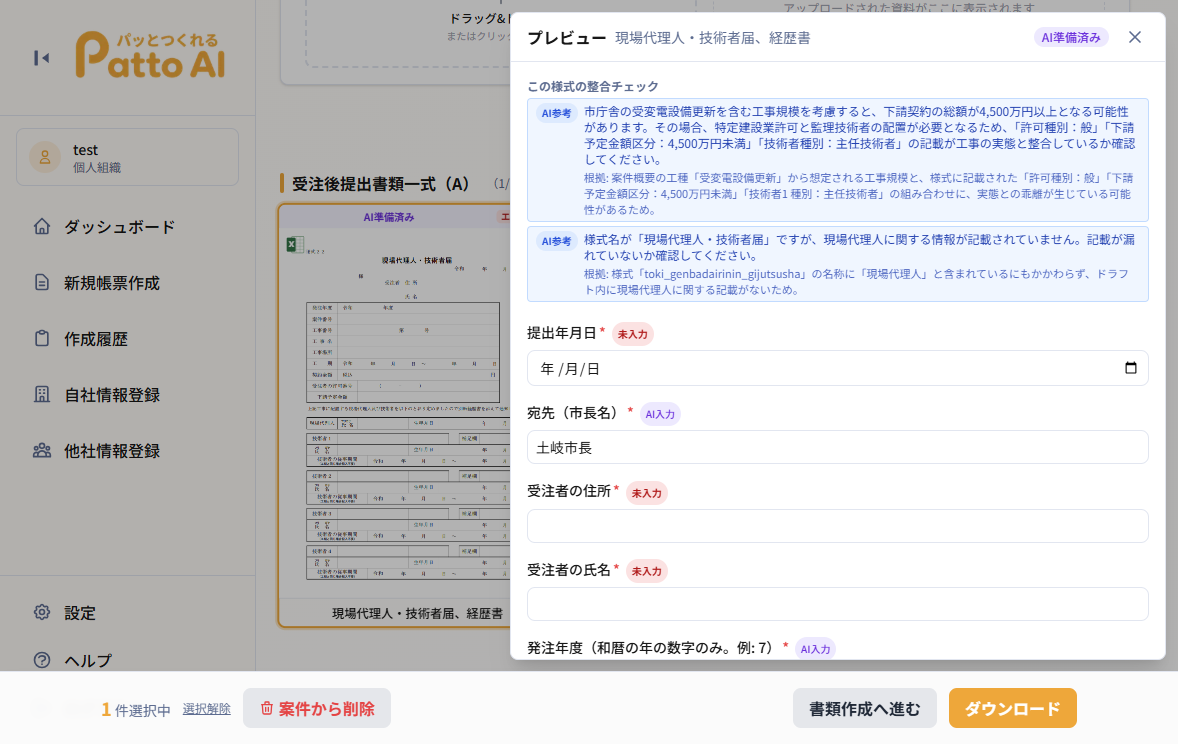Click the 未入力 badge next to 提出年月日
The height and width of the screenshot is (744, 1178).
point(633,334)
